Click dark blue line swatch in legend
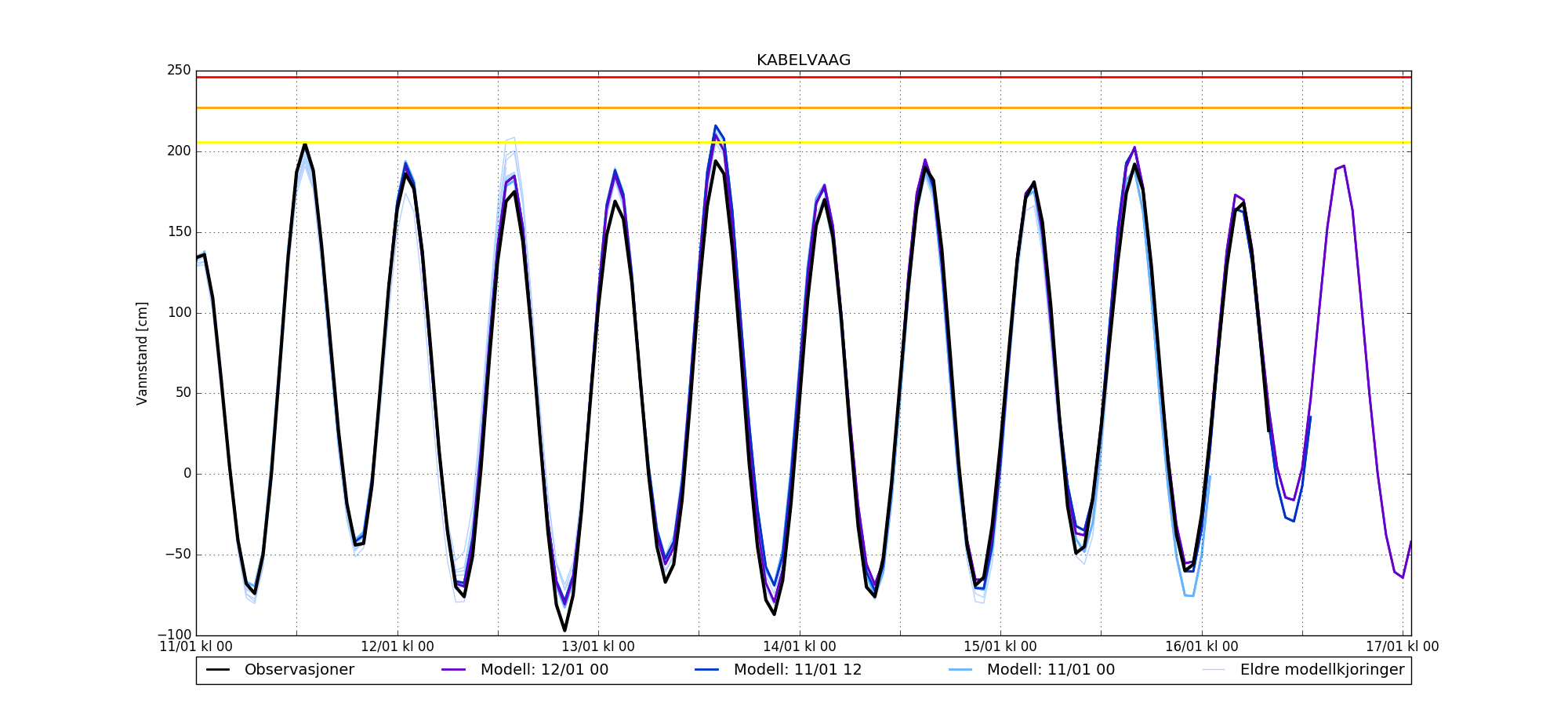 [706, 670]
